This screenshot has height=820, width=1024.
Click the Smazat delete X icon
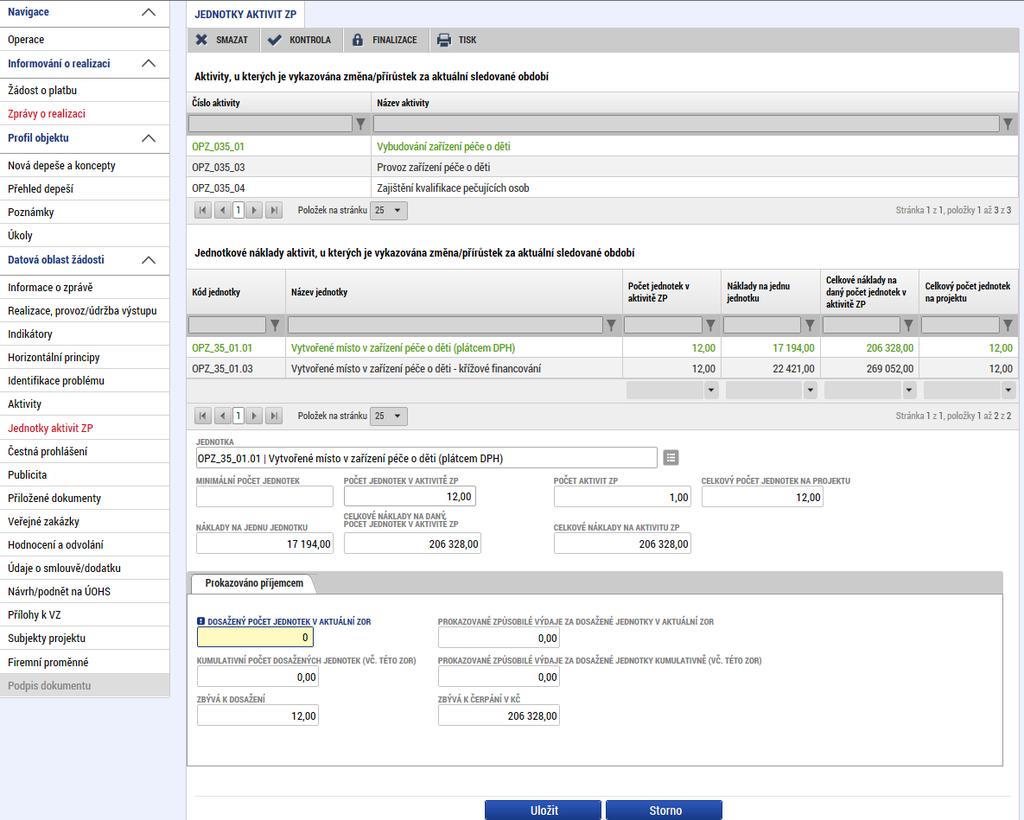(x=202, y=40)
